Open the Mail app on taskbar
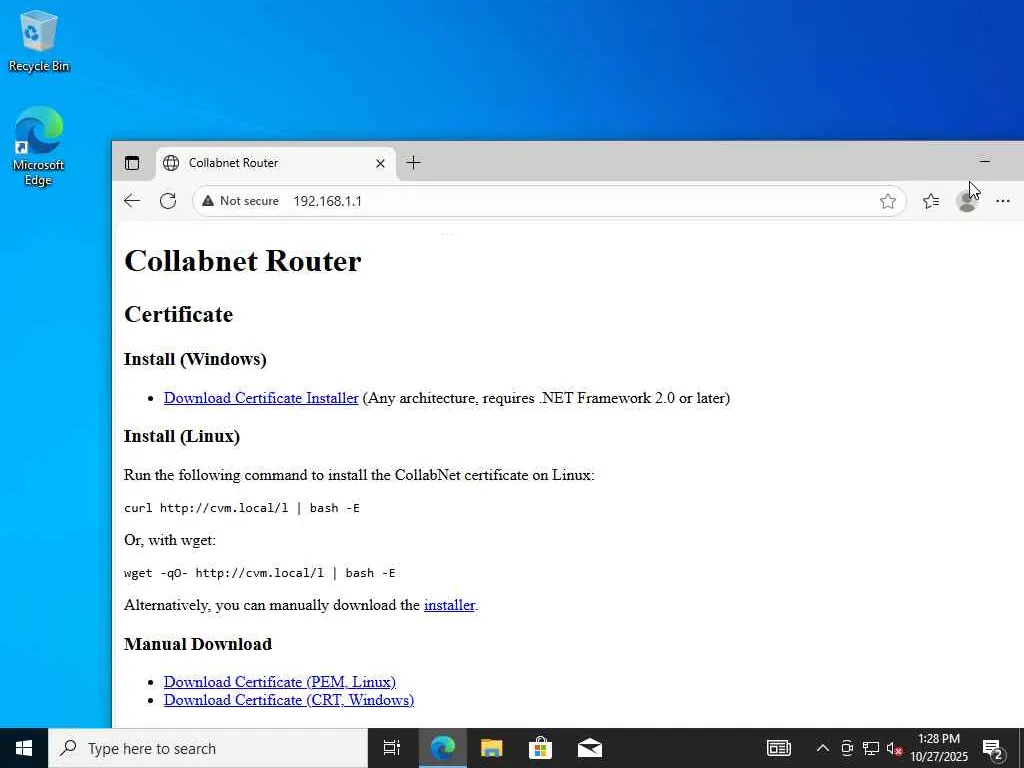Viewport: 1024px width, 768px height. [x=590, y=748]
